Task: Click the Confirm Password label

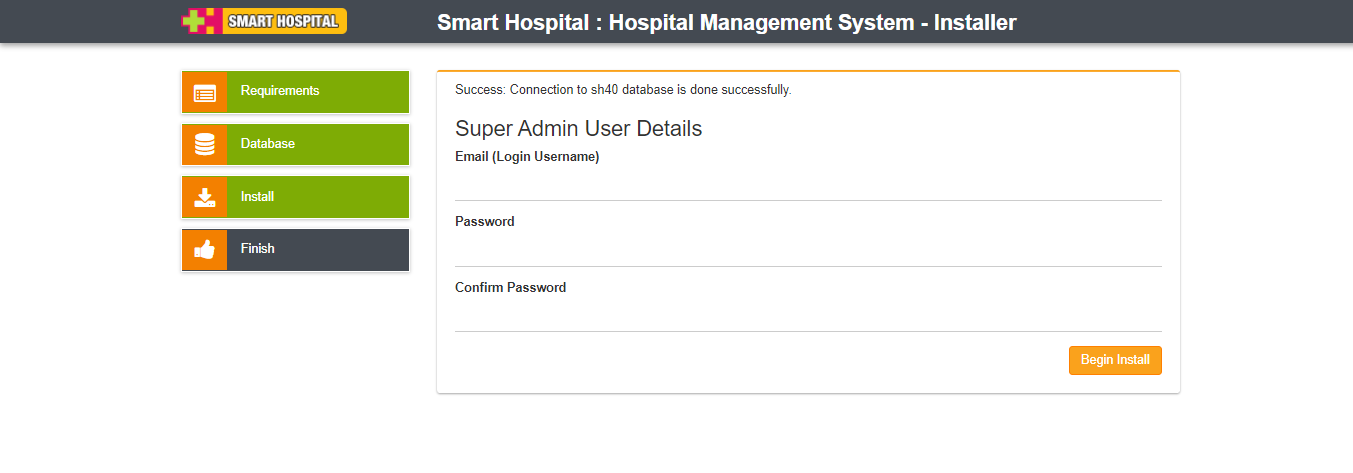Action: (x=510, y=288)
